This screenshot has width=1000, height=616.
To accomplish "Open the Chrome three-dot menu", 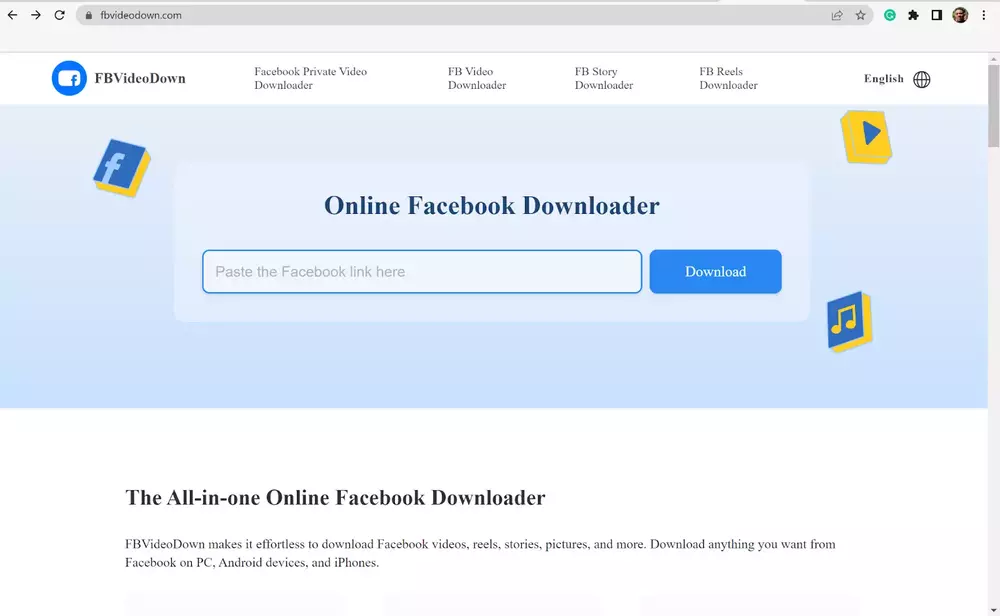I will pos(983,15).
